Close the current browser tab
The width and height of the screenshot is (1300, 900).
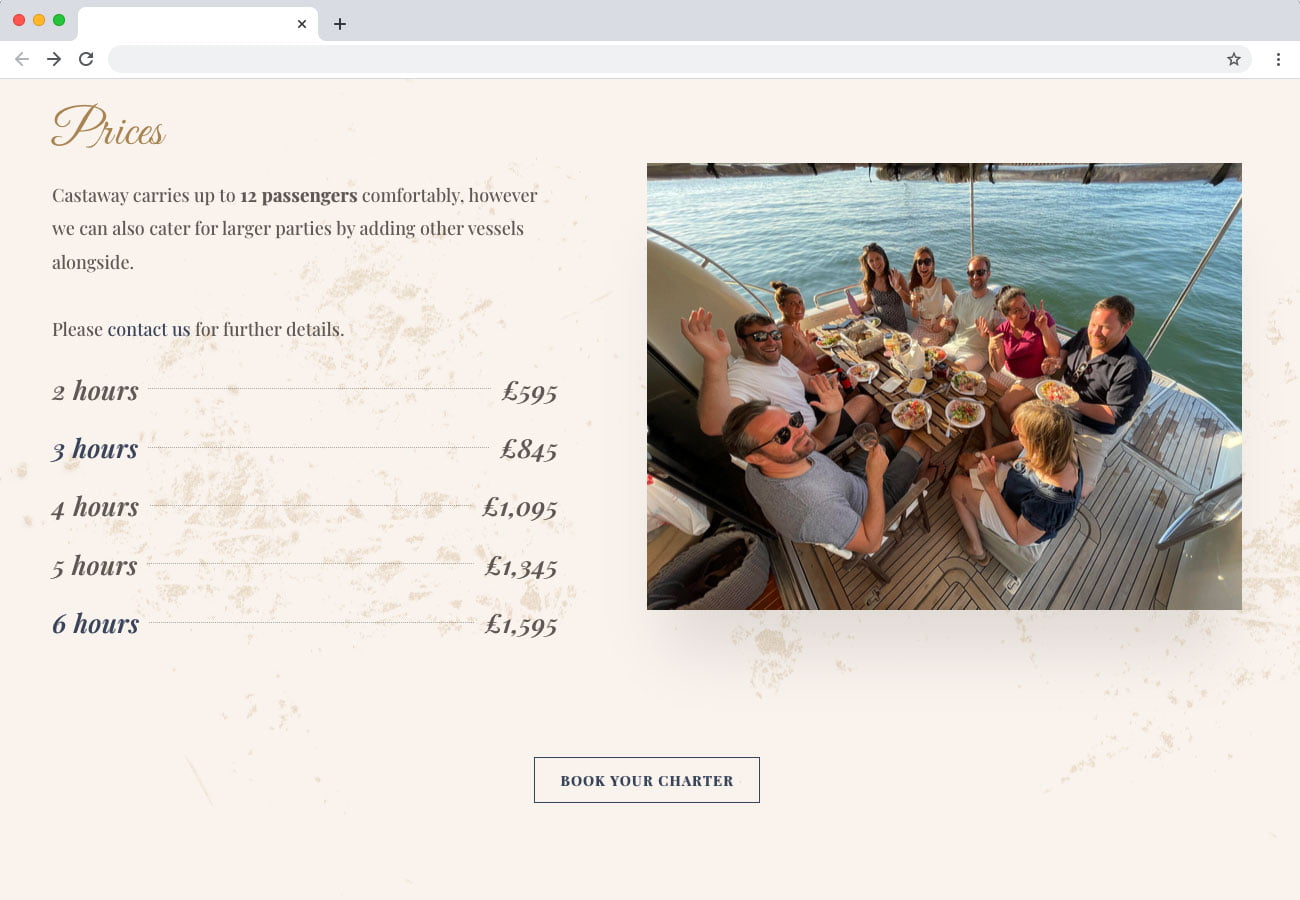pyautogui.click(x=302, y=24)
